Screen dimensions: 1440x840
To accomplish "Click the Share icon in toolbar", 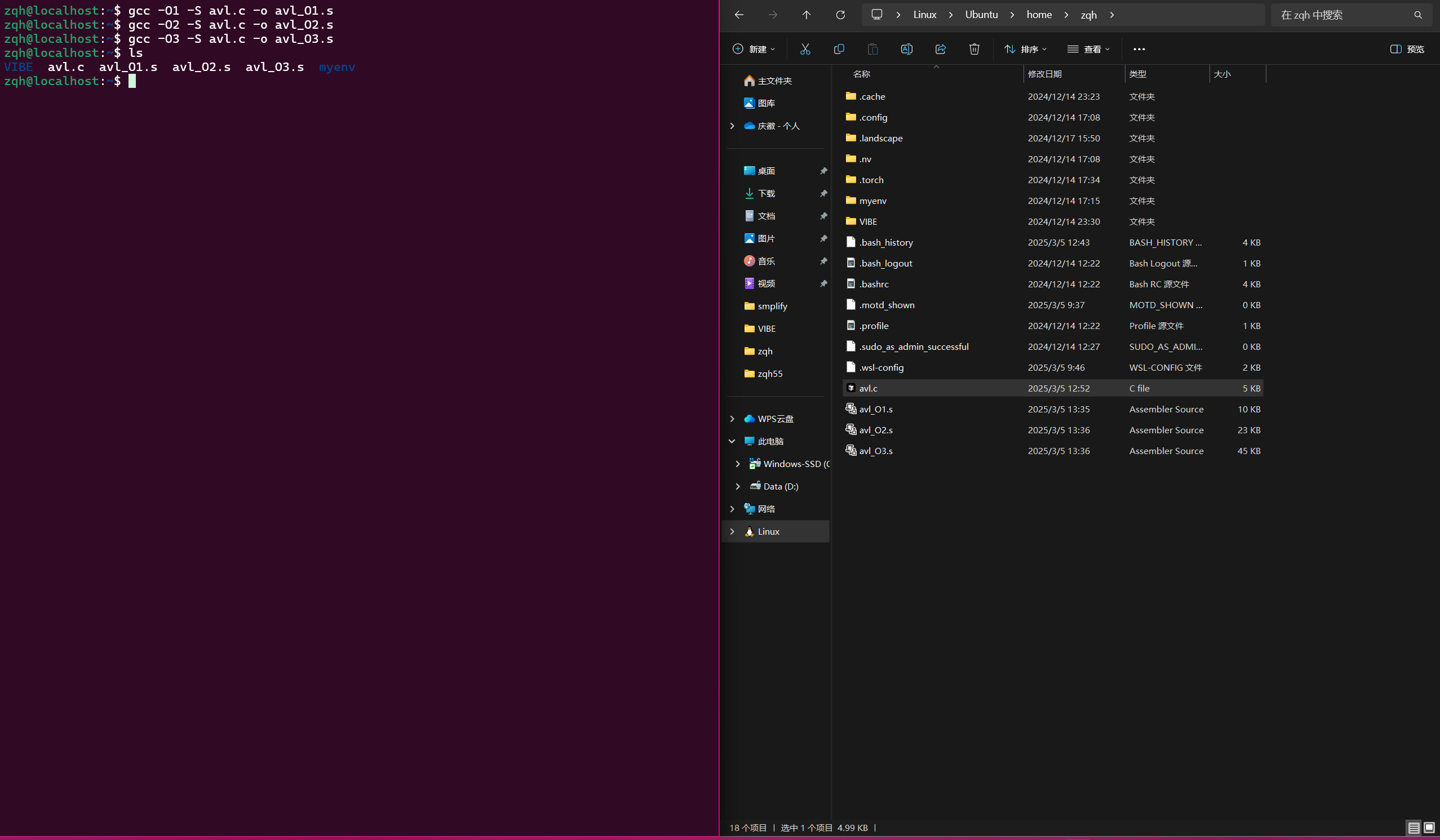I will [941, 49].
